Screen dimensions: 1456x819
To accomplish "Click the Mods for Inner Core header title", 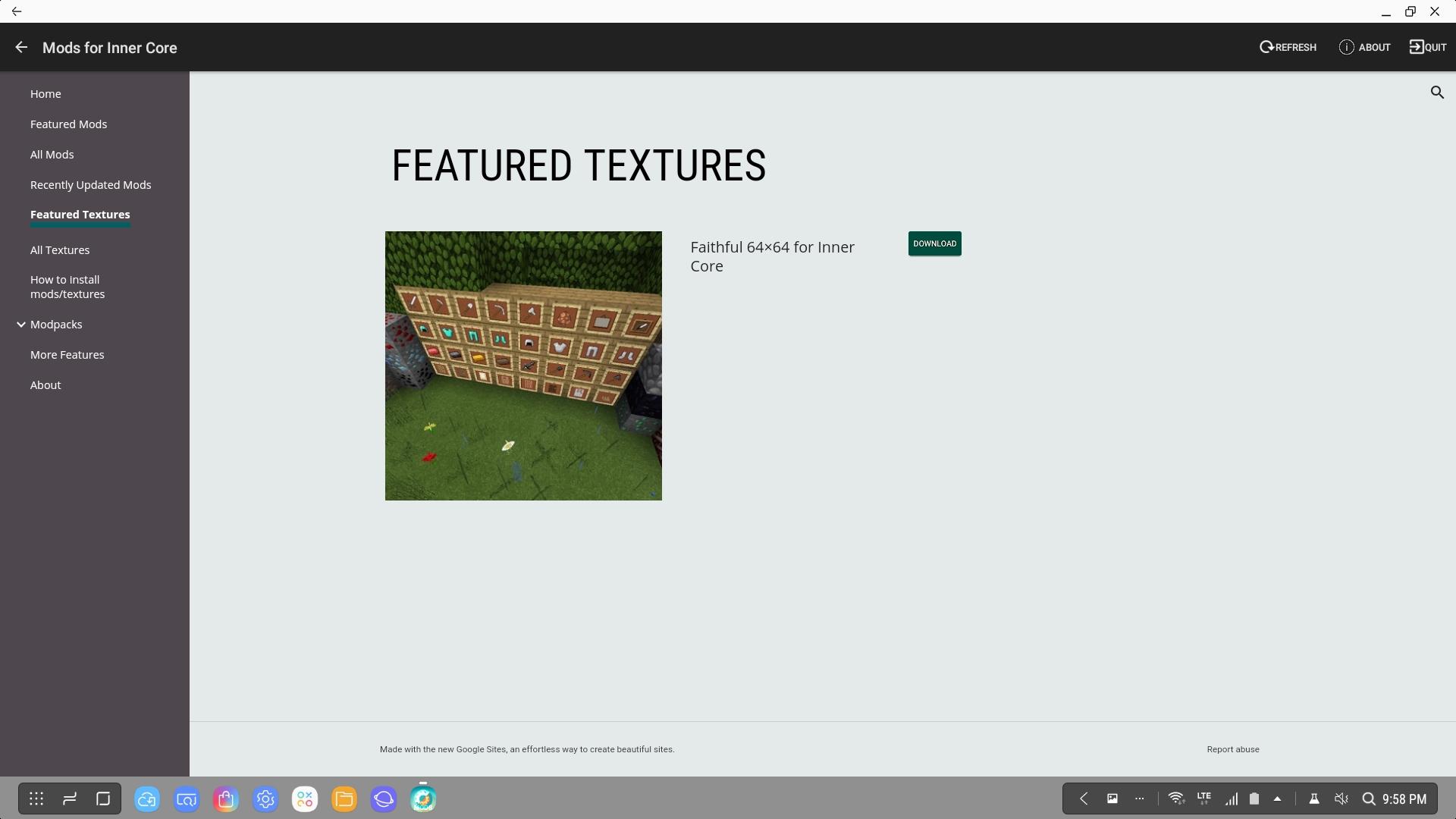I will point(110,48).
